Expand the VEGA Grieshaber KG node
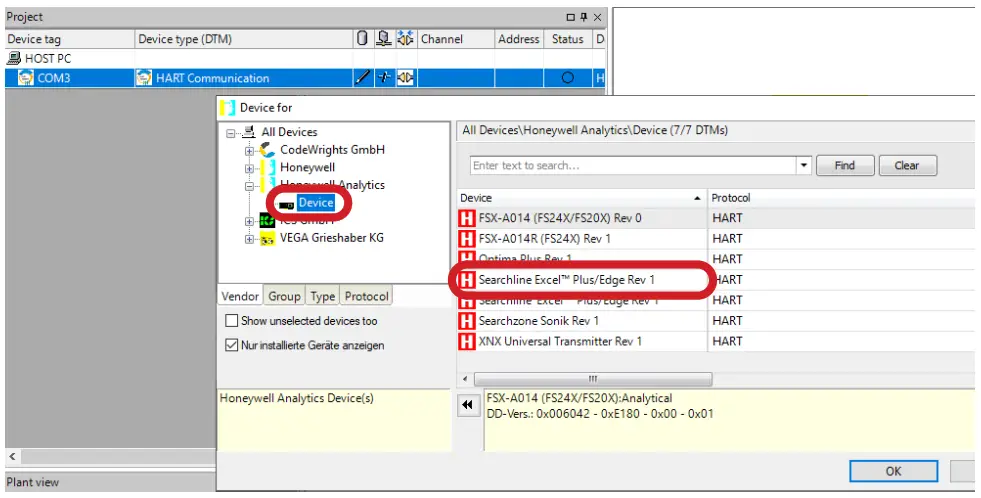Viewport: 981px width, 498px height. [249, 239]
